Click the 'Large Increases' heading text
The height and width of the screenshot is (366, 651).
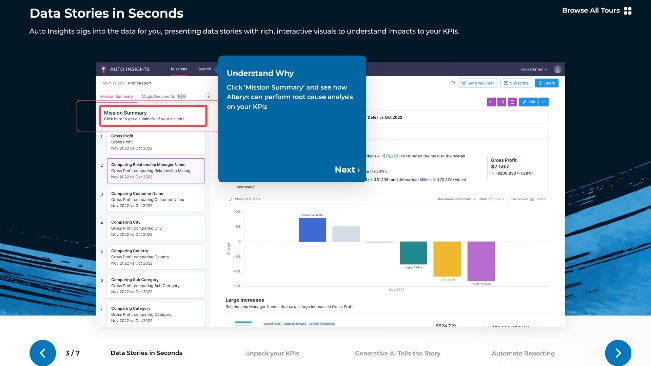coord(245,300)
